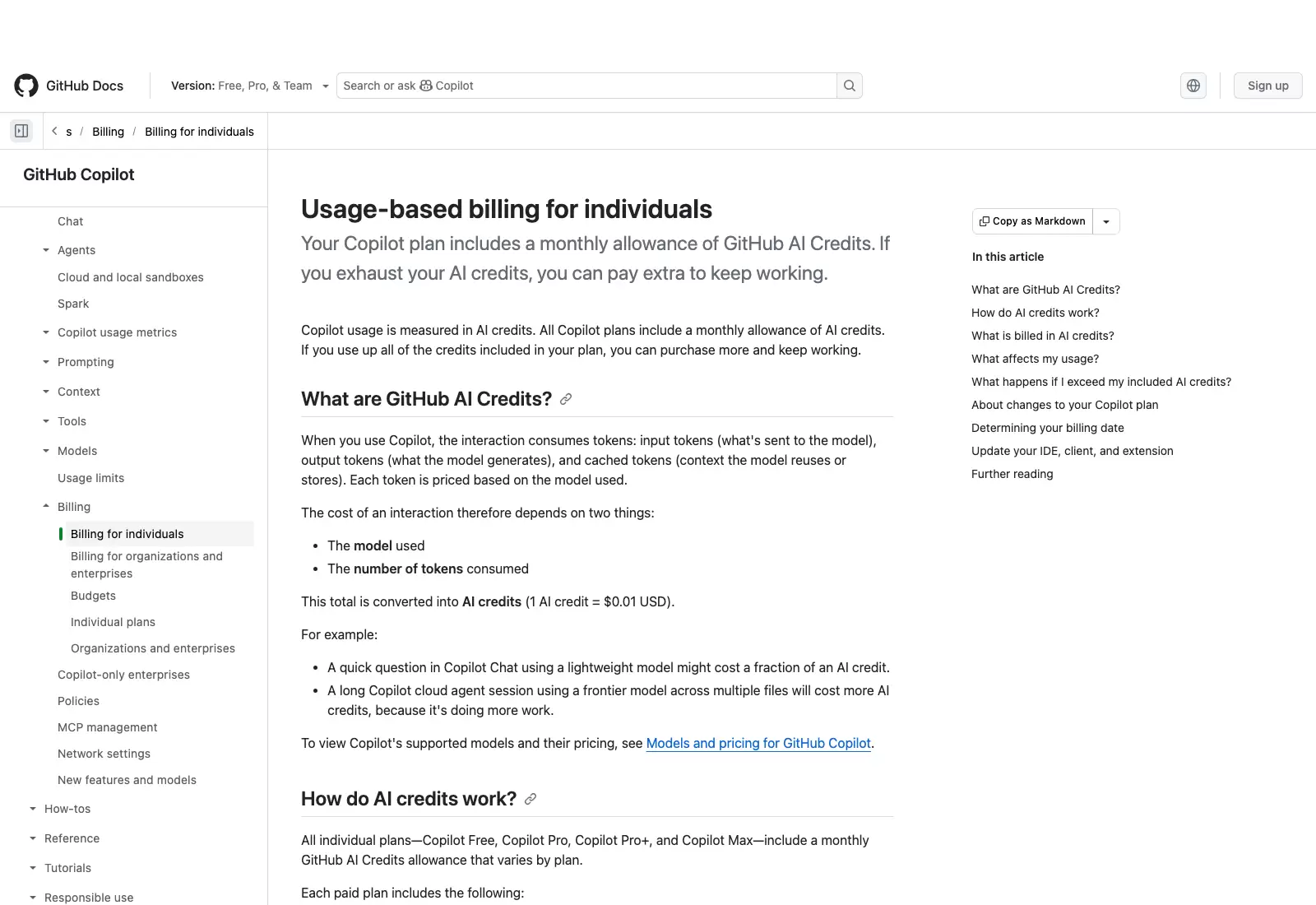The image size is (1316, 905).
Task: Expand the Reference sidebar section
Action: [x=33, y=838]
